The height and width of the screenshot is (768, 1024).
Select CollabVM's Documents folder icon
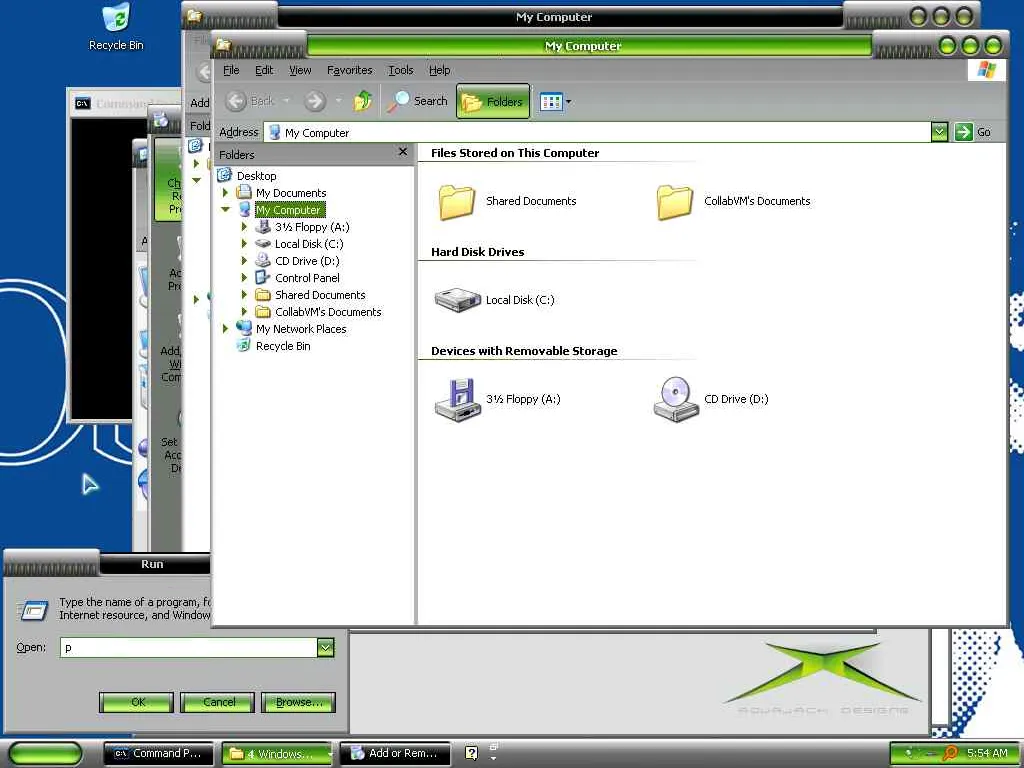[x=675, y=202]
